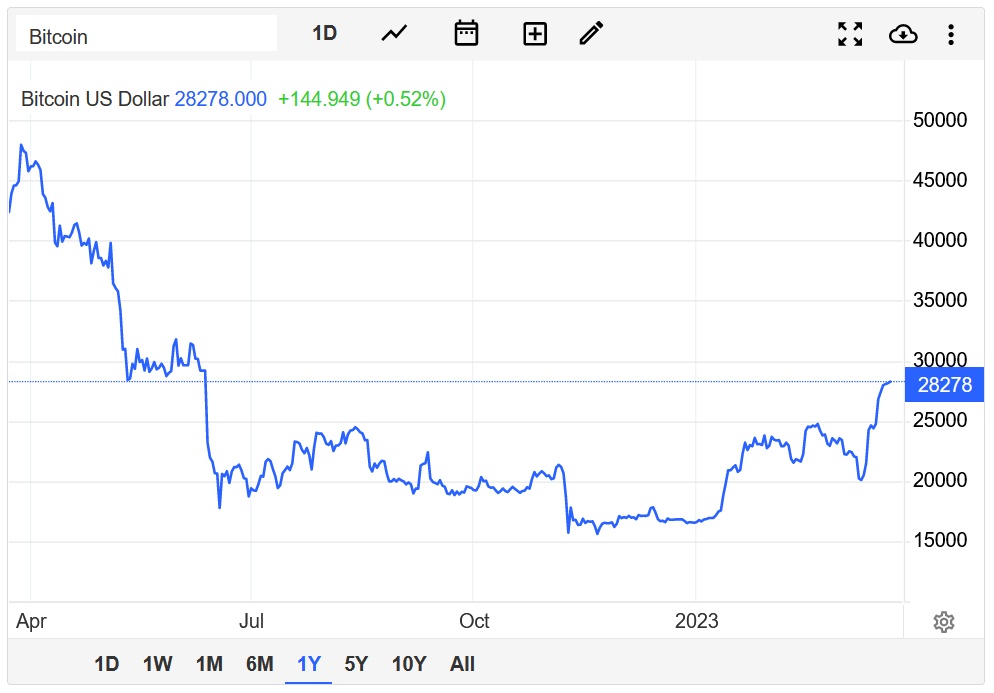Select the pencil drawing tool
Image resolution: width=994 pixels, height=693 pixels.
pos(591,33)
